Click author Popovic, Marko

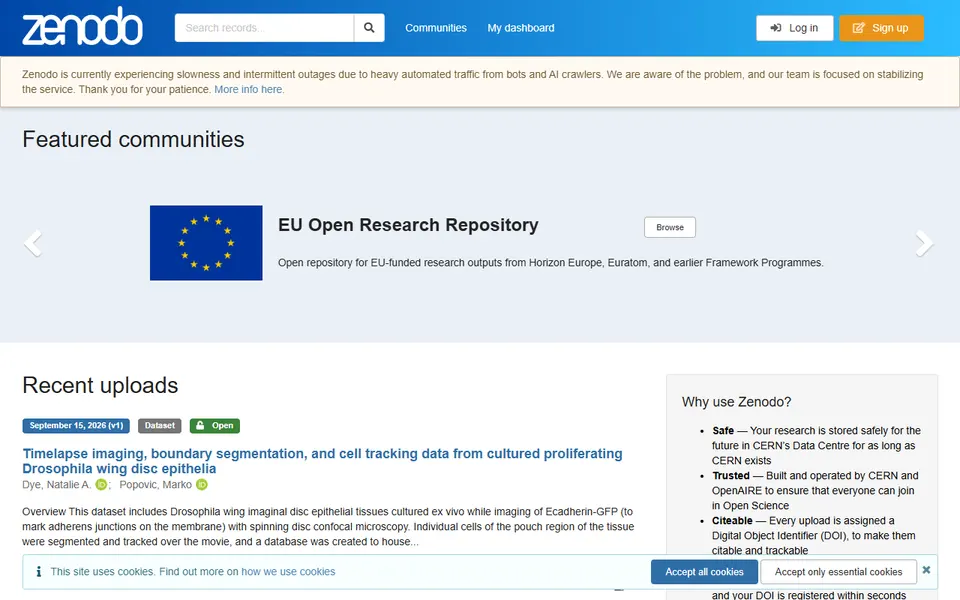coord(156,484)
